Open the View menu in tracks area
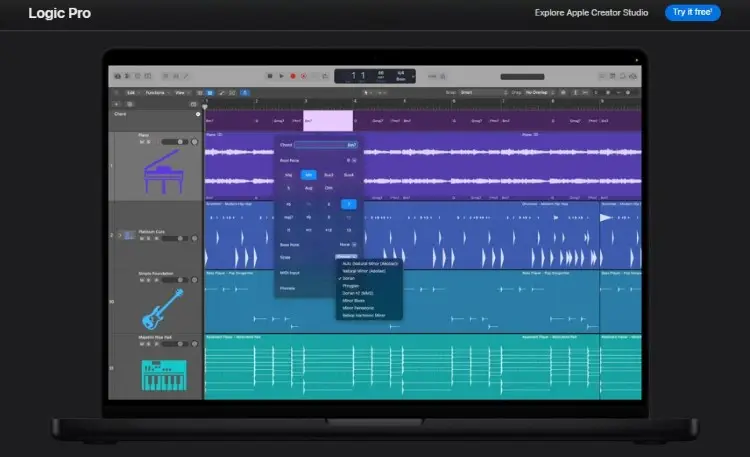This screenshot has height=457, width=750. [182, 93]
